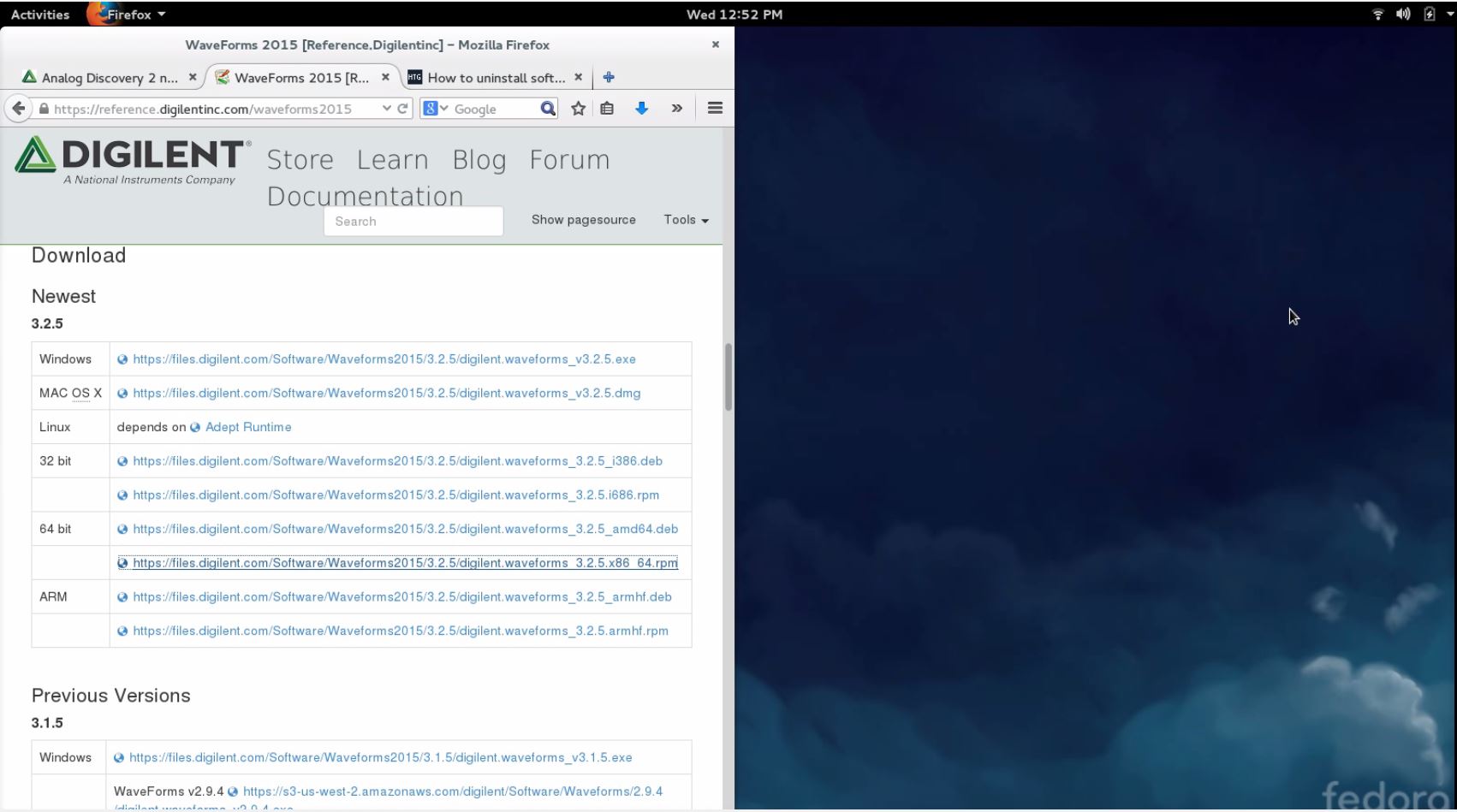Image resolution: width=1457 pixels, height=812 pixels.
Task: Click the Google search magnifier icon
Action: coord(548,109)
